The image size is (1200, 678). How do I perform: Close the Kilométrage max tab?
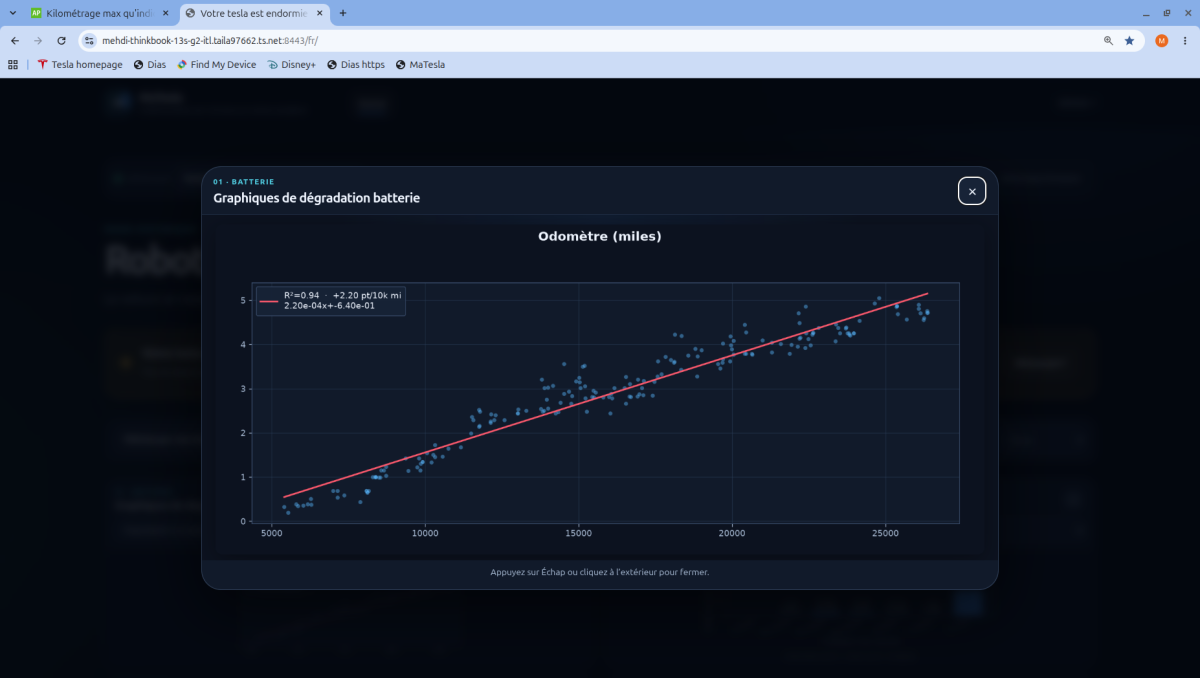pyautogui.click(x=165, y=13)
